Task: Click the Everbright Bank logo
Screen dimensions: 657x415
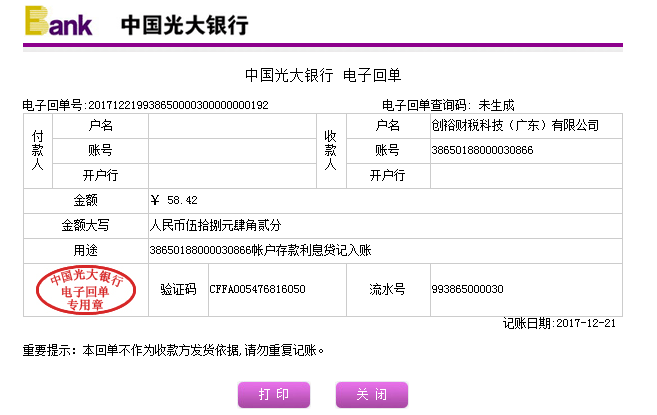Action: point(58,21)
